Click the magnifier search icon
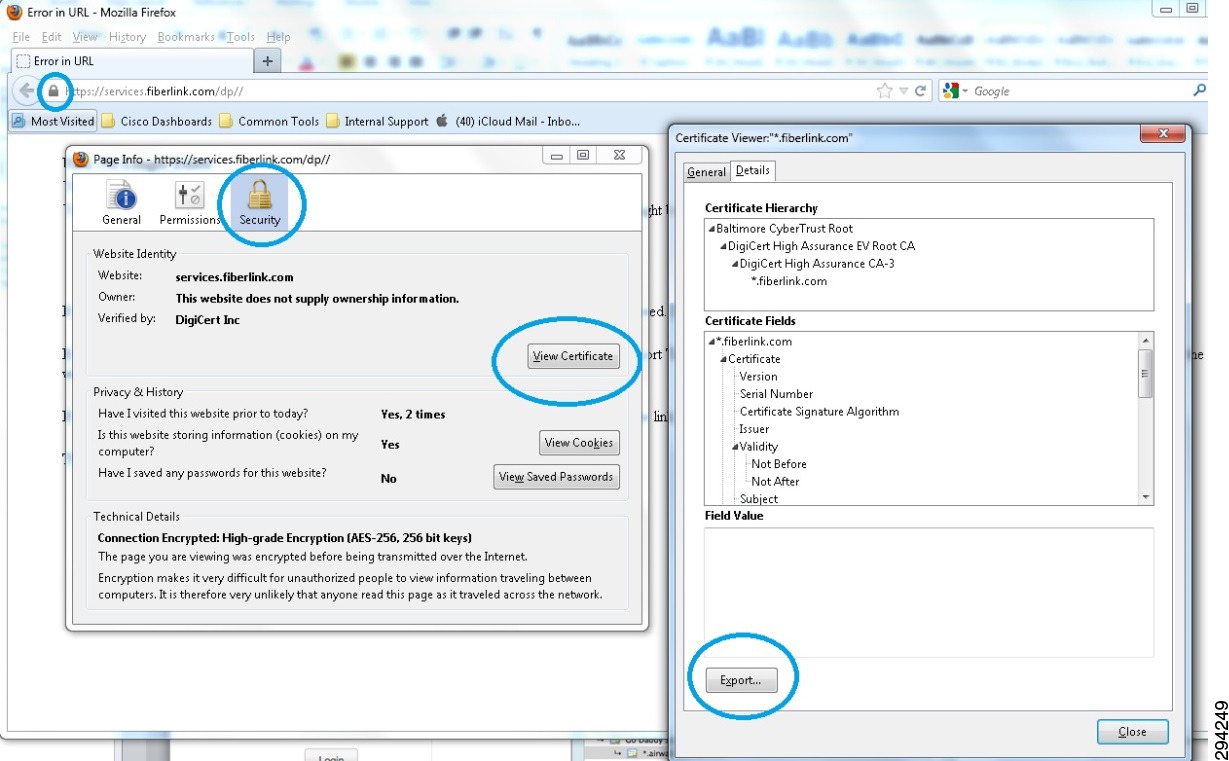The height and width of the screenshot is (761, 1229). 1199,90
